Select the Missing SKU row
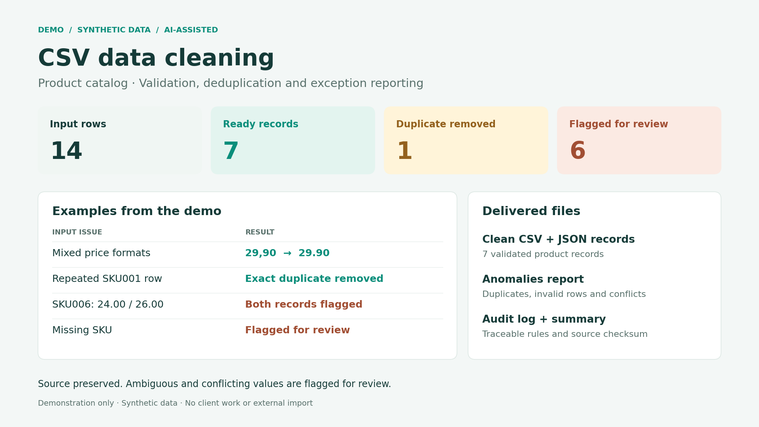Viewport: 759px width, 427px height. click(247, 330)
